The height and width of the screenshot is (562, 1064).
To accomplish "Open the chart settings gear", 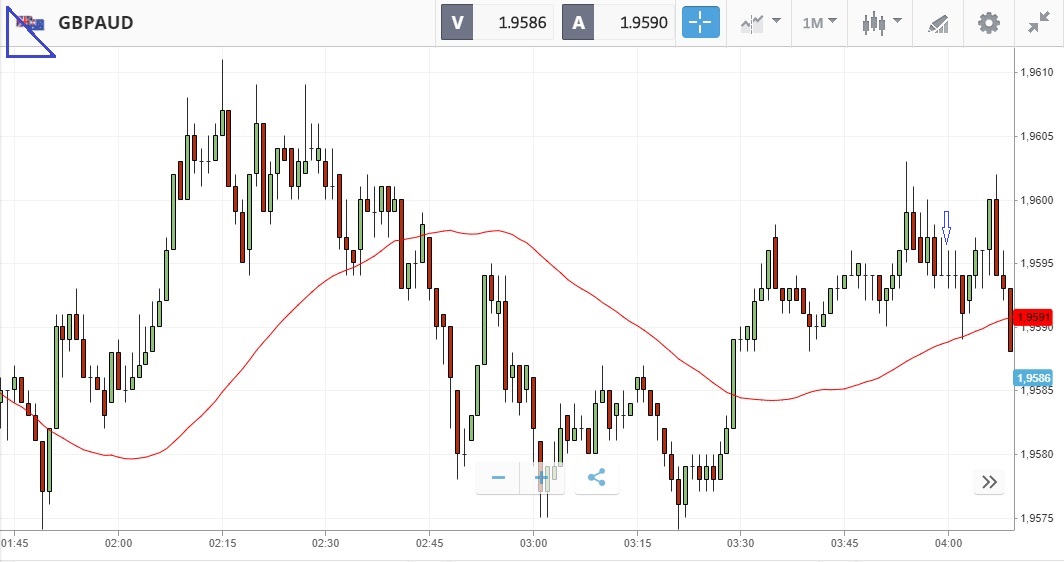I will [x=988, y=22].
